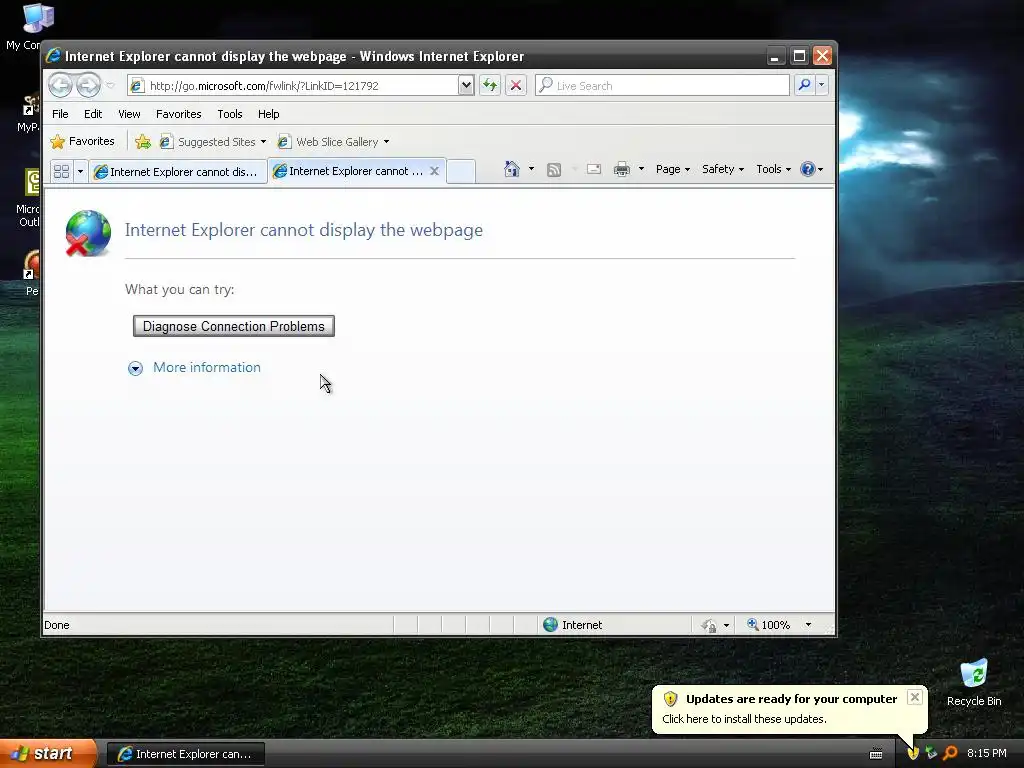Open the tab list dropdown arrow
The width and height of the screenshot is (1024, 768).
point(80,171)
